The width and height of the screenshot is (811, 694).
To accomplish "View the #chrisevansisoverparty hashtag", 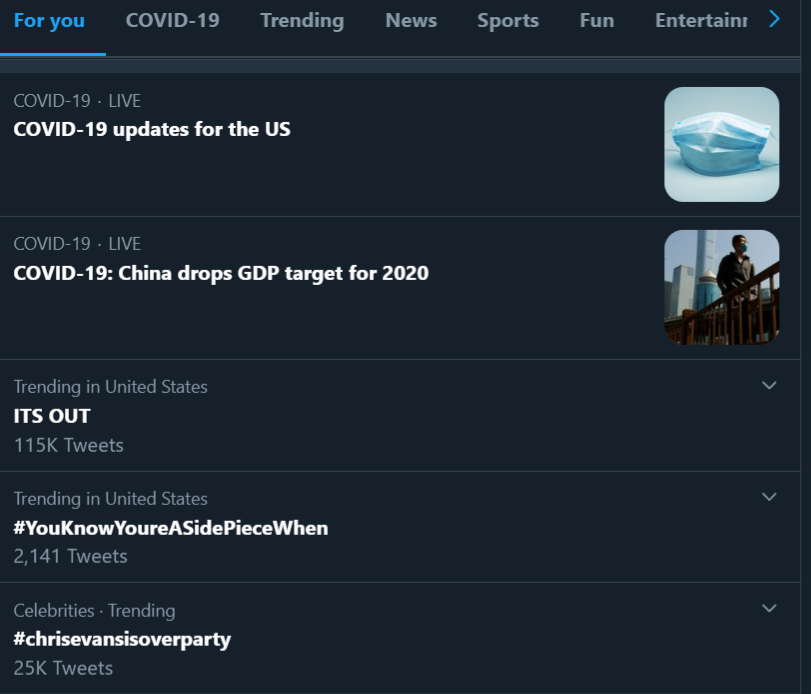I will (122, 639).
